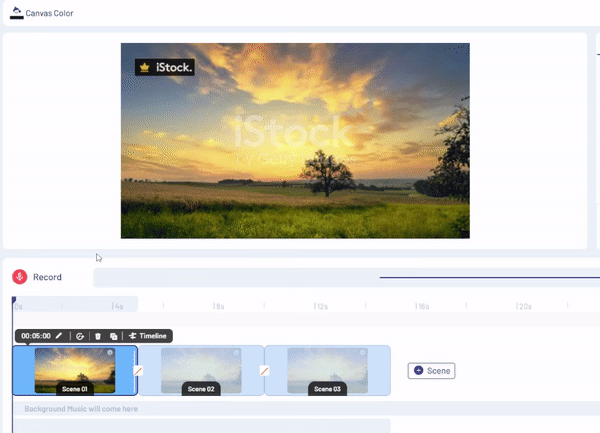Click the iStock premium badge on preview
Viewport: 600px width, 433px height.
(x=165, y=67)
